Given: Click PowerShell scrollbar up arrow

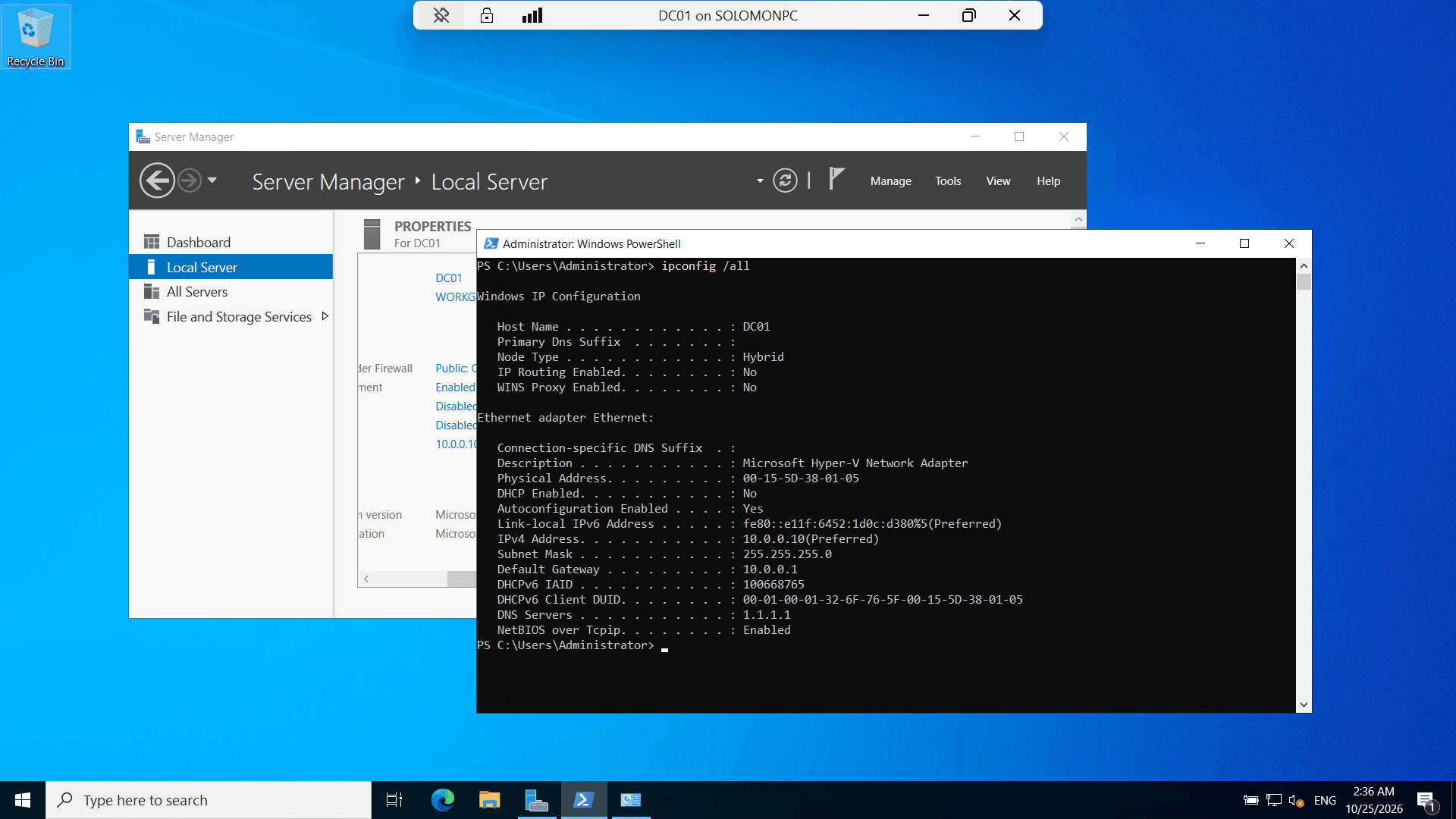Looking at the screenshot, I should pyautogui.click(x=1304, y=265).
